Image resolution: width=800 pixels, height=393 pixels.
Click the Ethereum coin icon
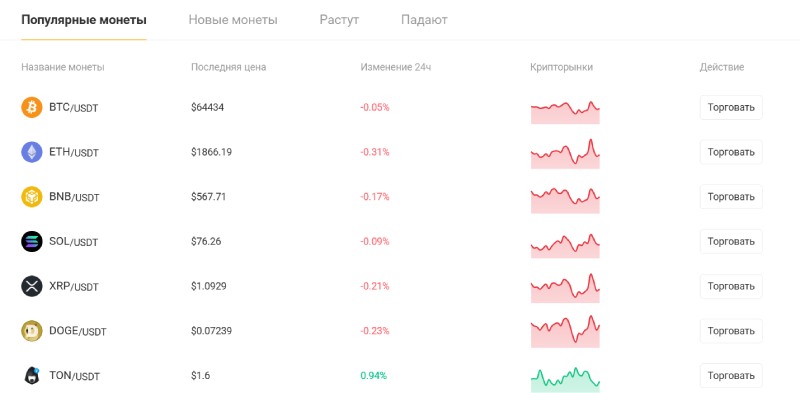tap(32, 152)
